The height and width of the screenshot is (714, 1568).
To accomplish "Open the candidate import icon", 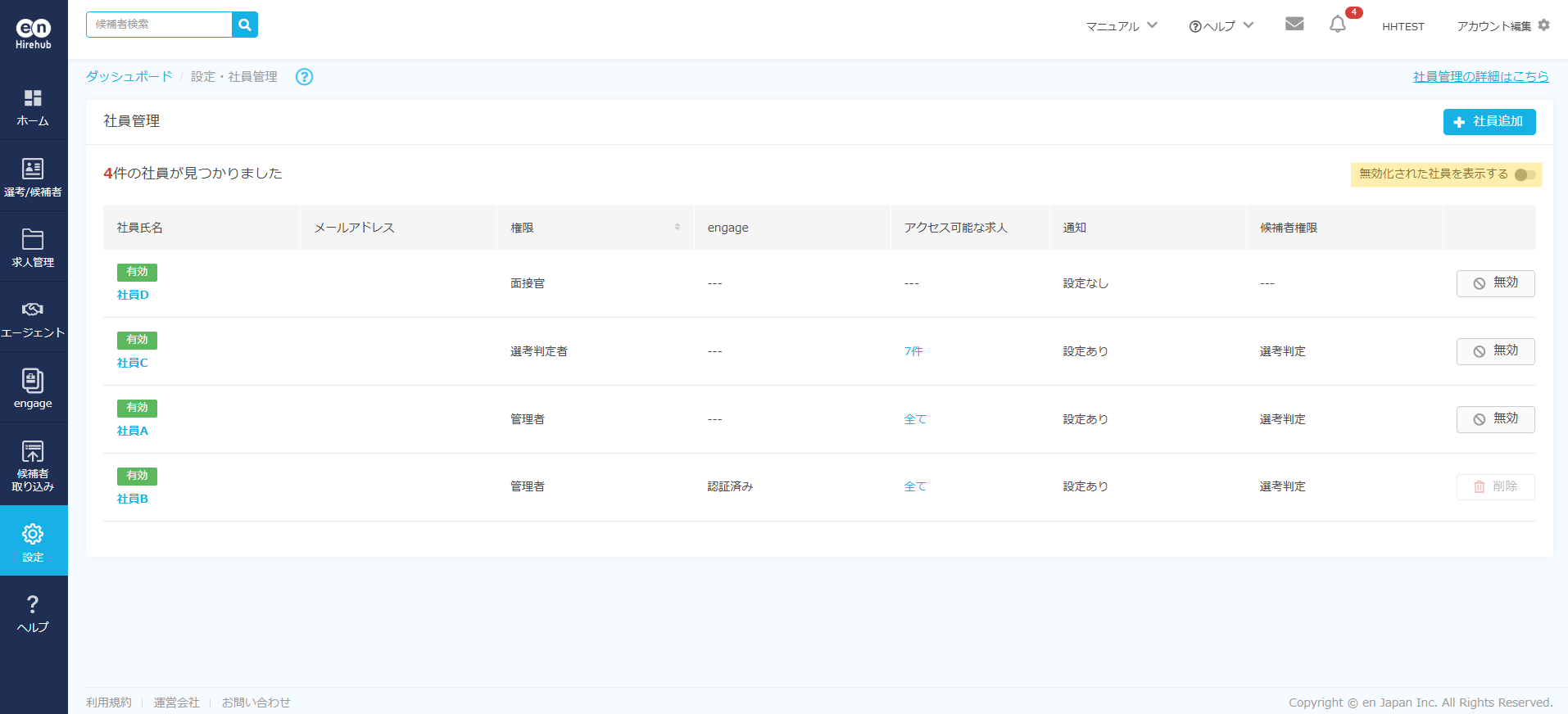I will [33, 452].
